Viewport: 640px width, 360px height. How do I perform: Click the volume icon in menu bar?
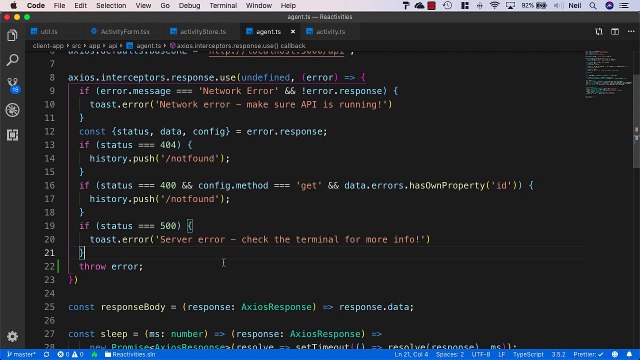tap(558, 5)
